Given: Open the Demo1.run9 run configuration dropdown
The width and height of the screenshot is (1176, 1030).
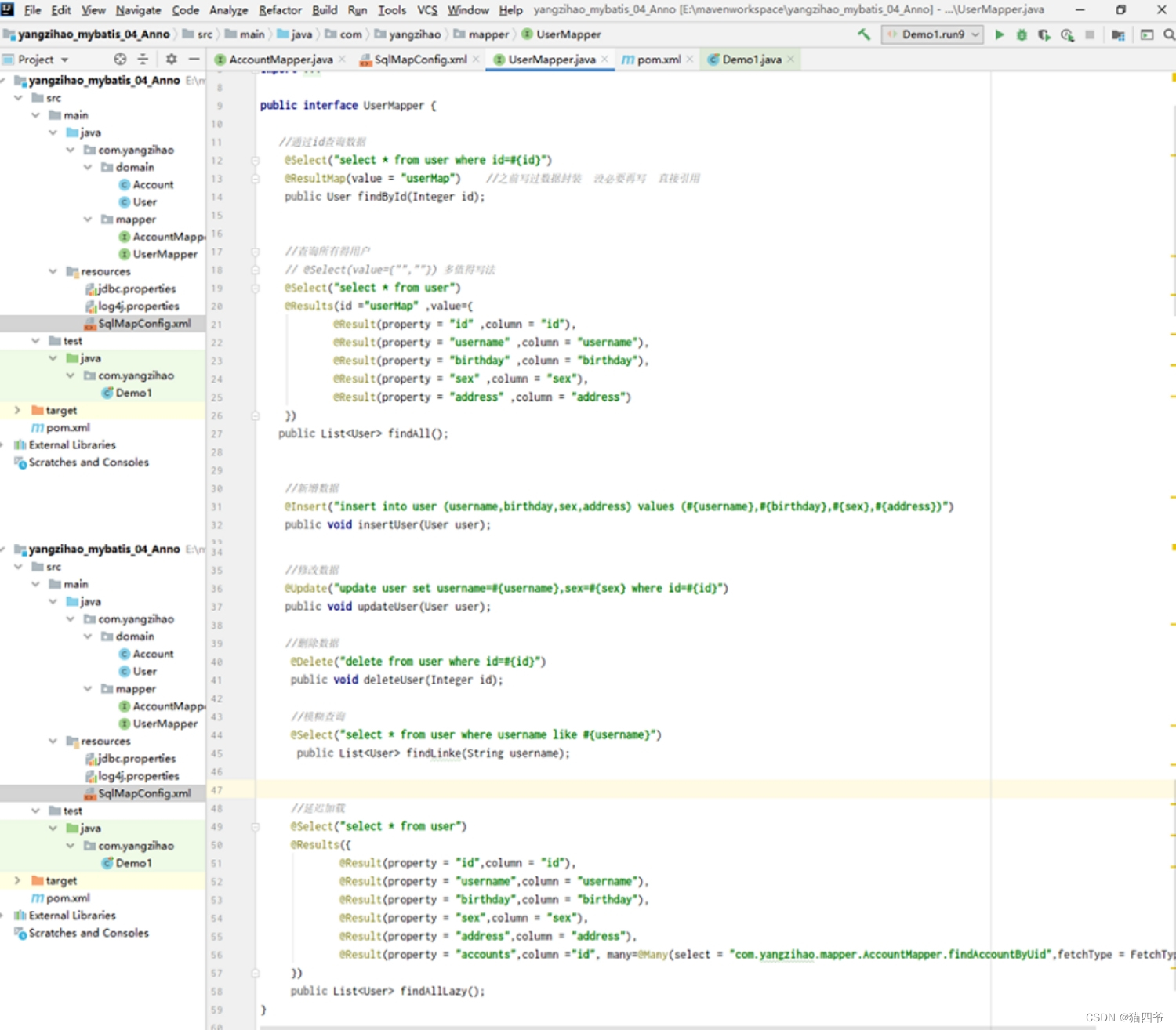Looking at the screenshot, I should 933,34.
